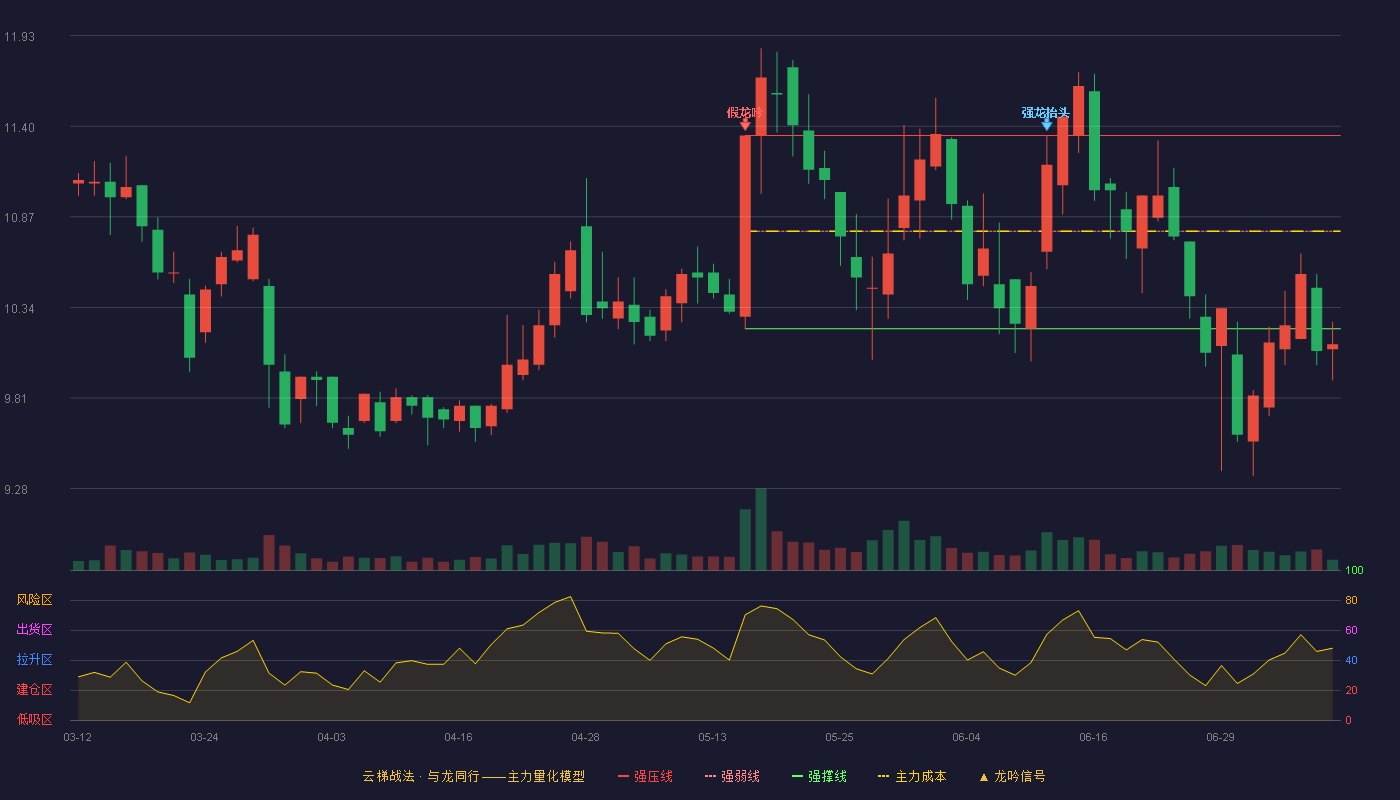This screenshot has height=800, width=1400.
Task: Click the yellow dashed 主力成本 line on chart
Action: coord(1045,231)
